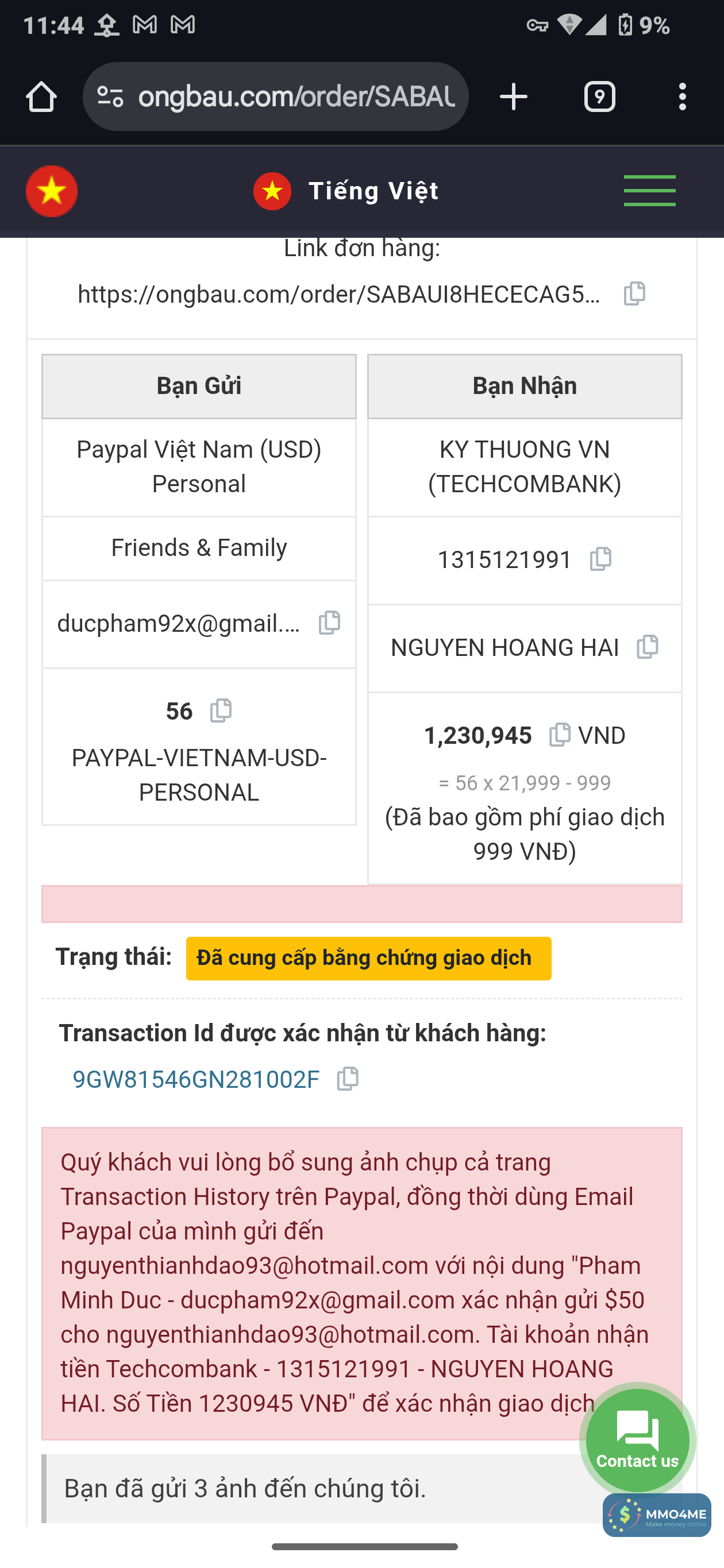Expand the Tiếng Việt language selector

tap(346, 191)
